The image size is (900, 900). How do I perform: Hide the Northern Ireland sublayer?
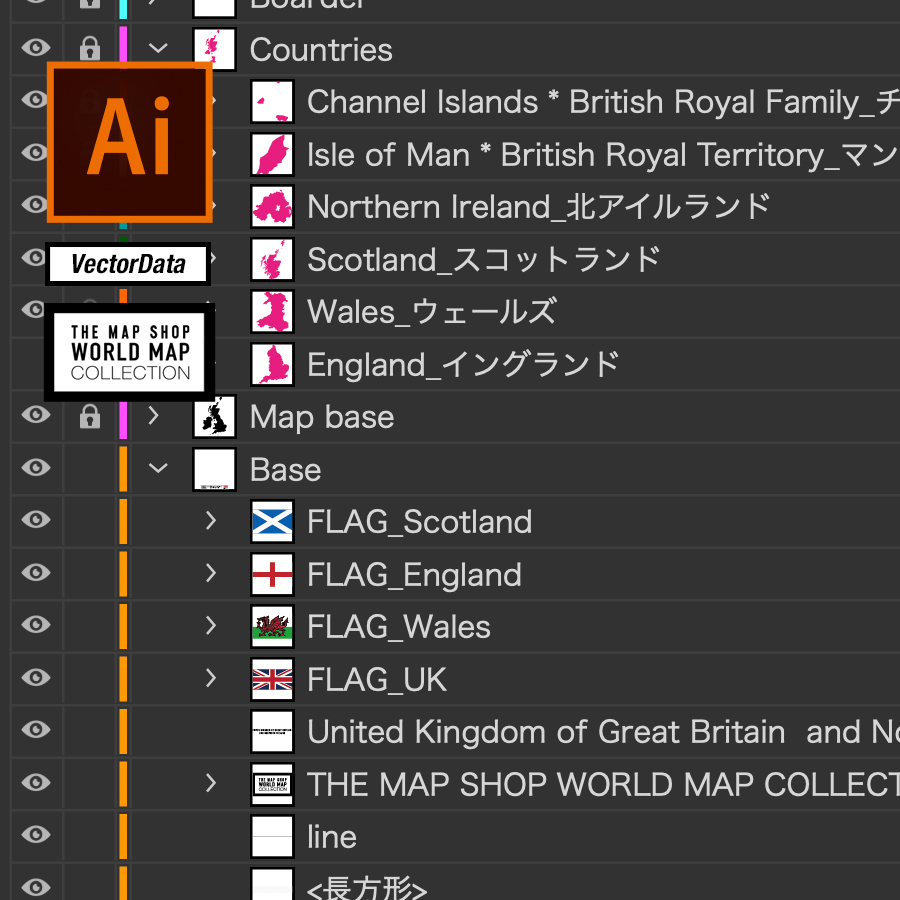[36, 204]
